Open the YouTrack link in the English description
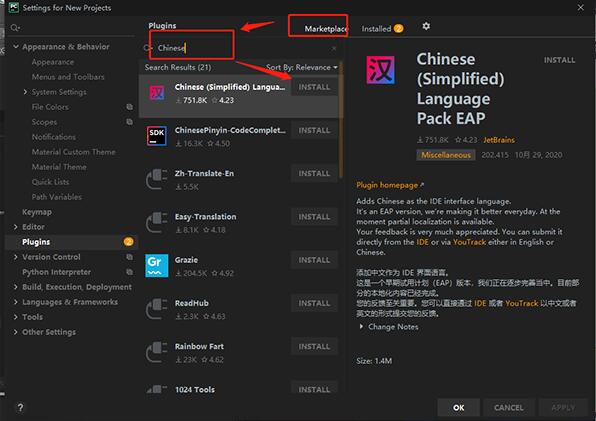596x421 pixels. point(469,242)
